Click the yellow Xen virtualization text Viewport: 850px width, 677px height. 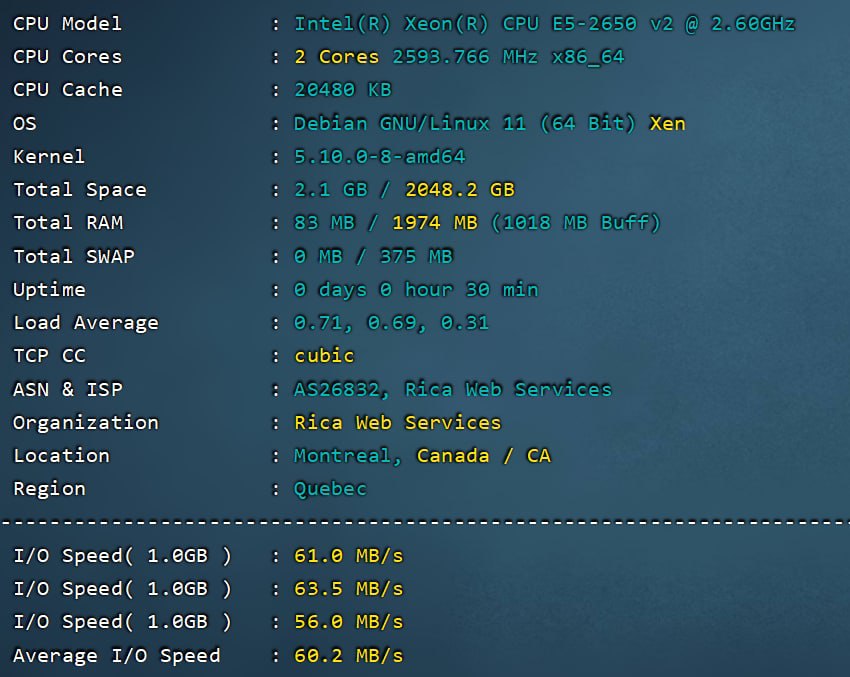(667, 124)
